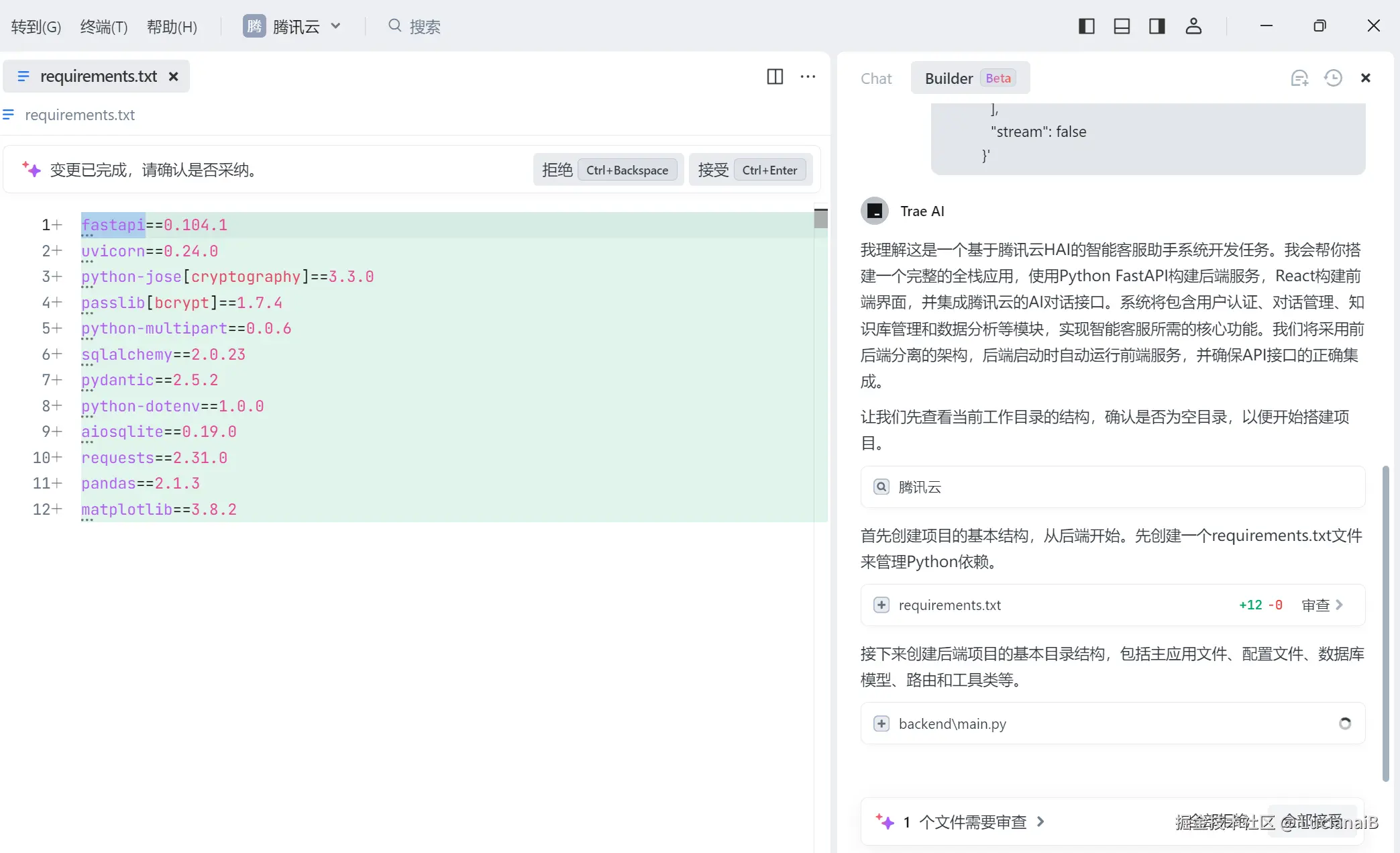Screen dimensions: 1400x853
Task: Click the split editor icon
Action: pos(775,77)
